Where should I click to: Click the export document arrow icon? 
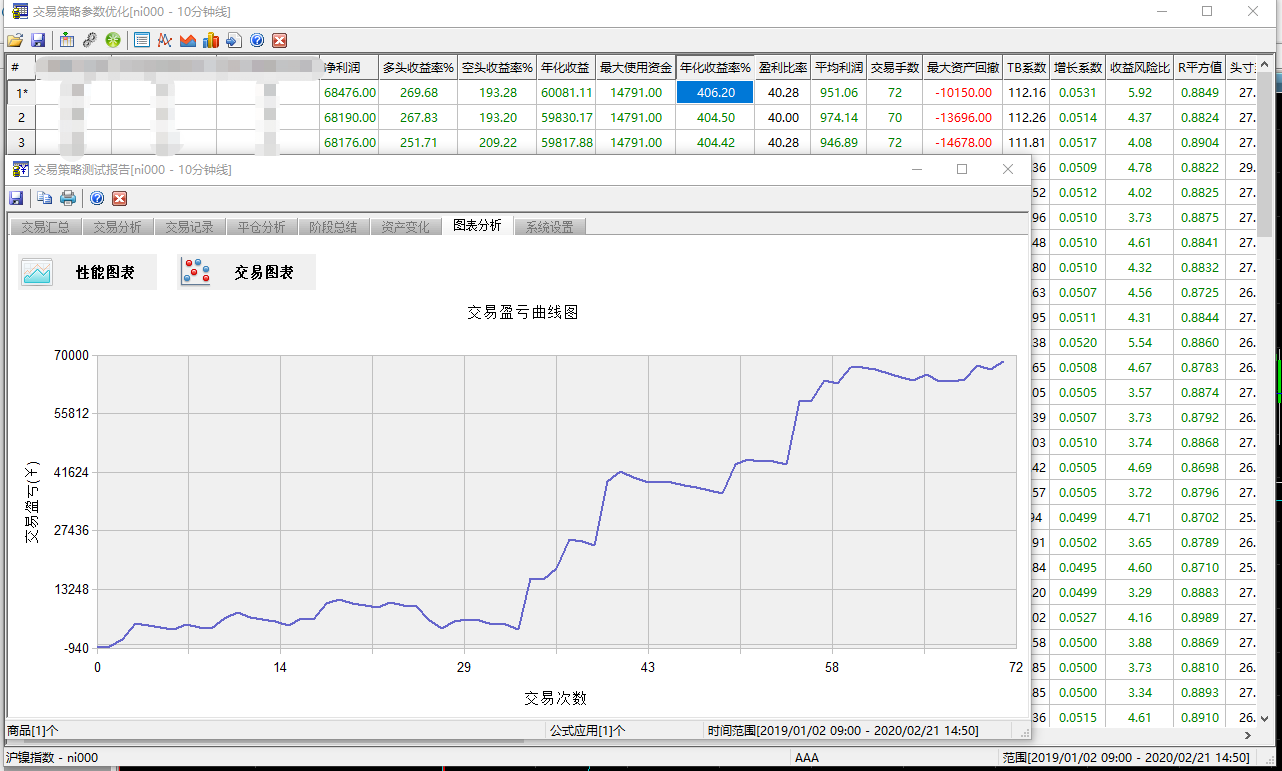pos(233,40)
